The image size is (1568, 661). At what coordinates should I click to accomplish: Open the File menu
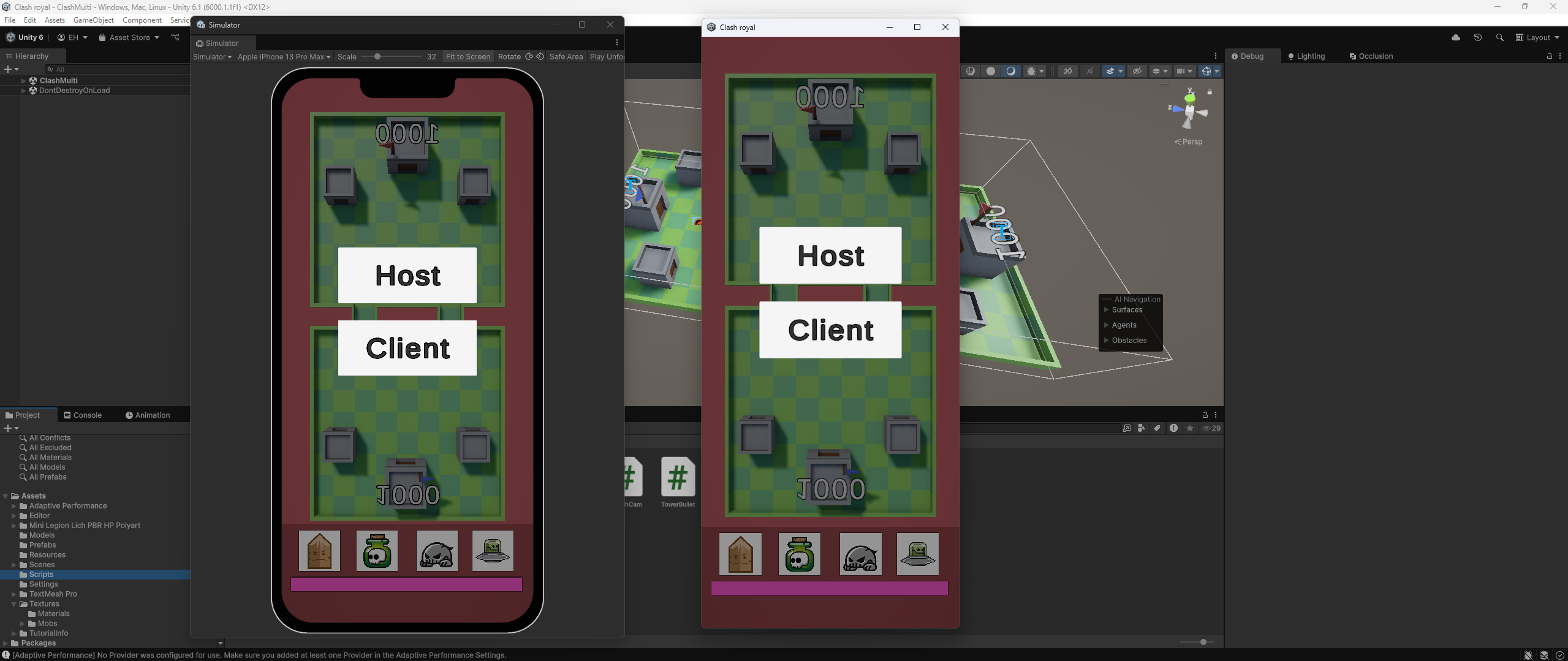[10, 20]
